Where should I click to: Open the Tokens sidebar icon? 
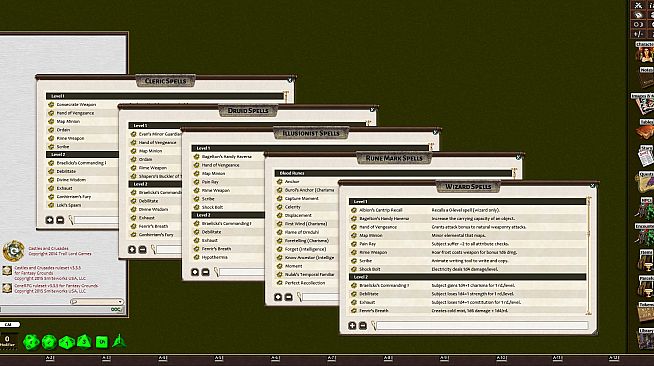click(646, 312)
